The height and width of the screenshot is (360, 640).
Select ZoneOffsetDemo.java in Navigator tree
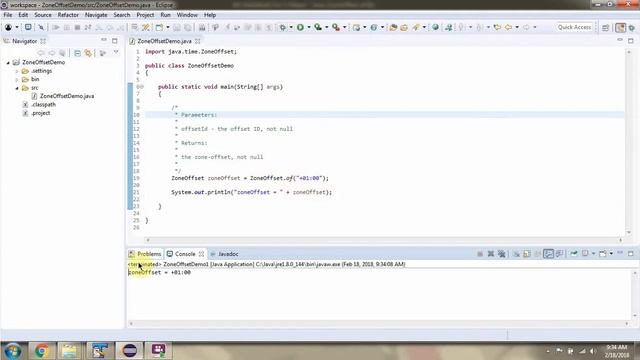[x=67, y=96]
